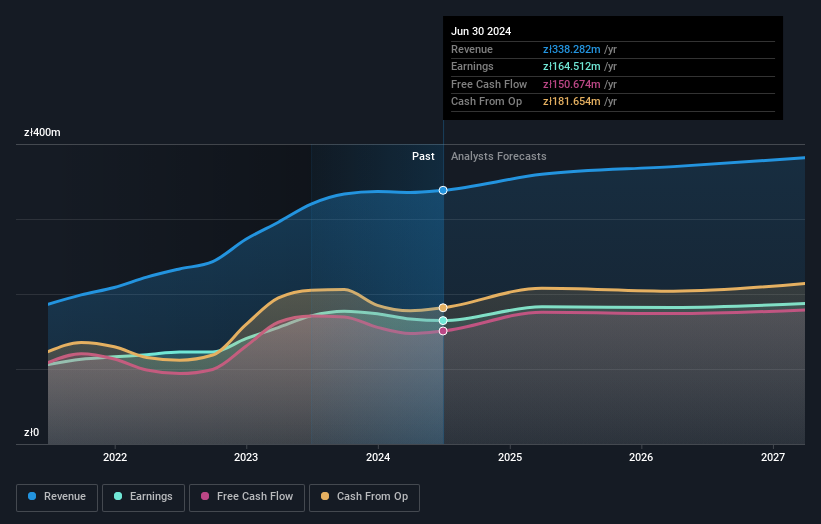Click the Cash From Op label in tooltip
The height and width of the screenshot is (524, 821).
tap(486, 102)
